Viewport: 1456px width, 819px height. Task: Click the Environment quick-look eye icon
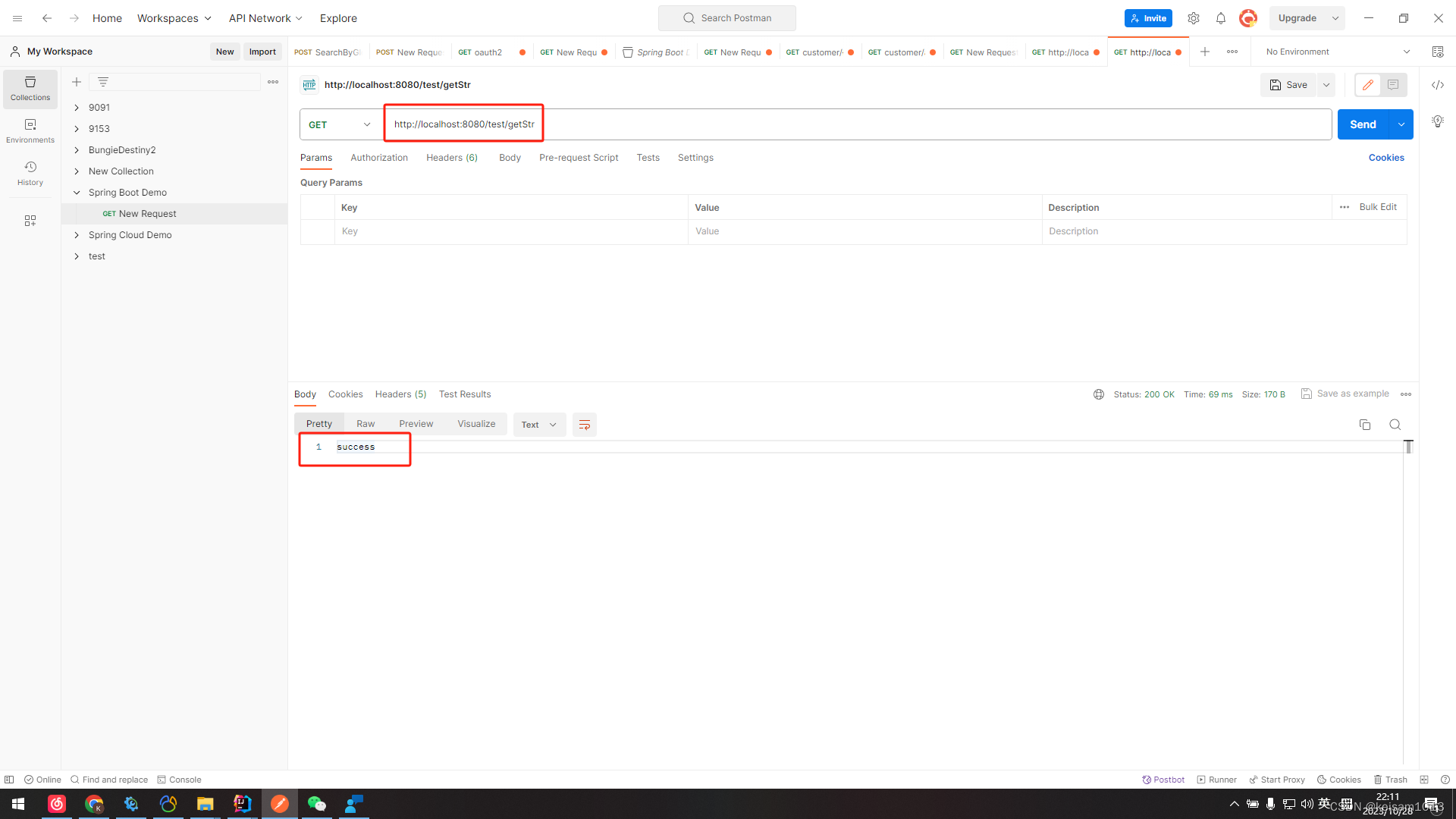point(1437,51)
